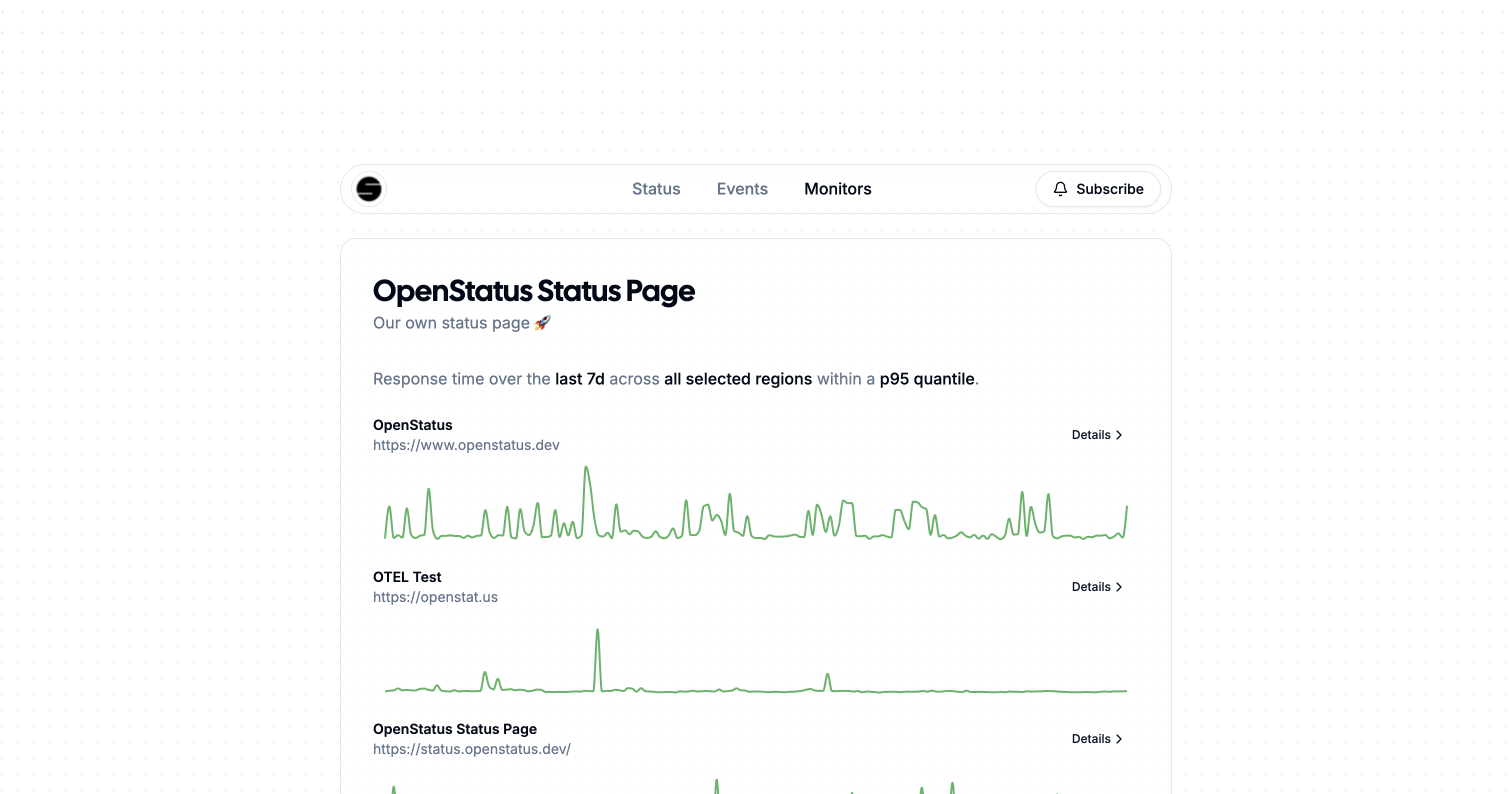The height and width of the screenshot is (794, 1512).
Task: Click the 'p95 quantile' text
Action: point(927,379)
